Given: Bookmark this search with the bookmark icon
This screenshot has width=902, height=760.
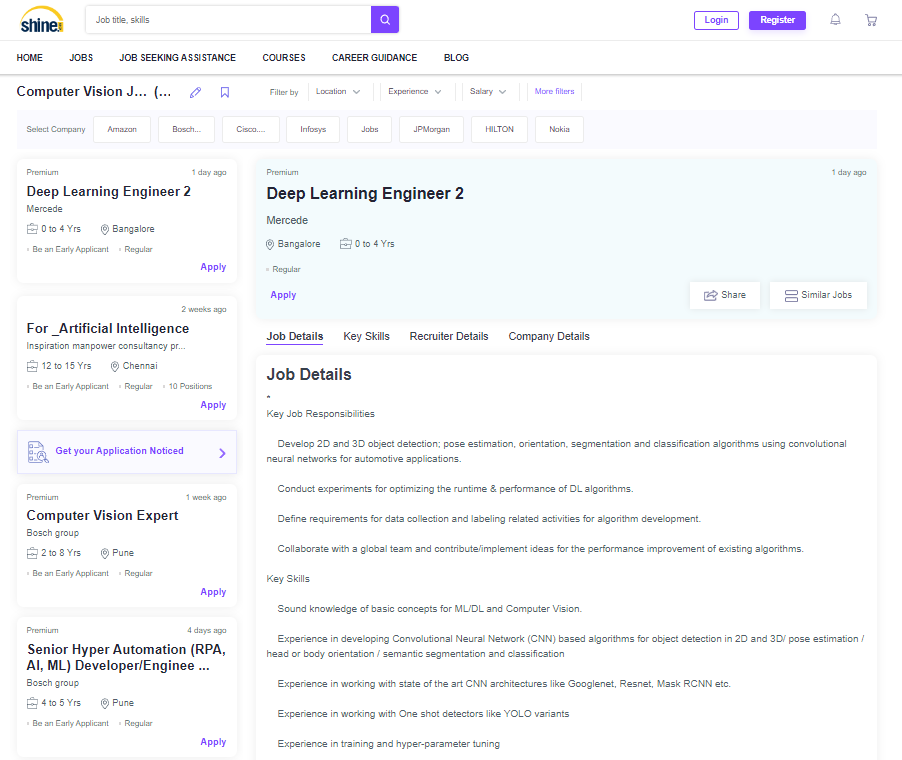Looking at the screenshot, I should coord(225,92).
